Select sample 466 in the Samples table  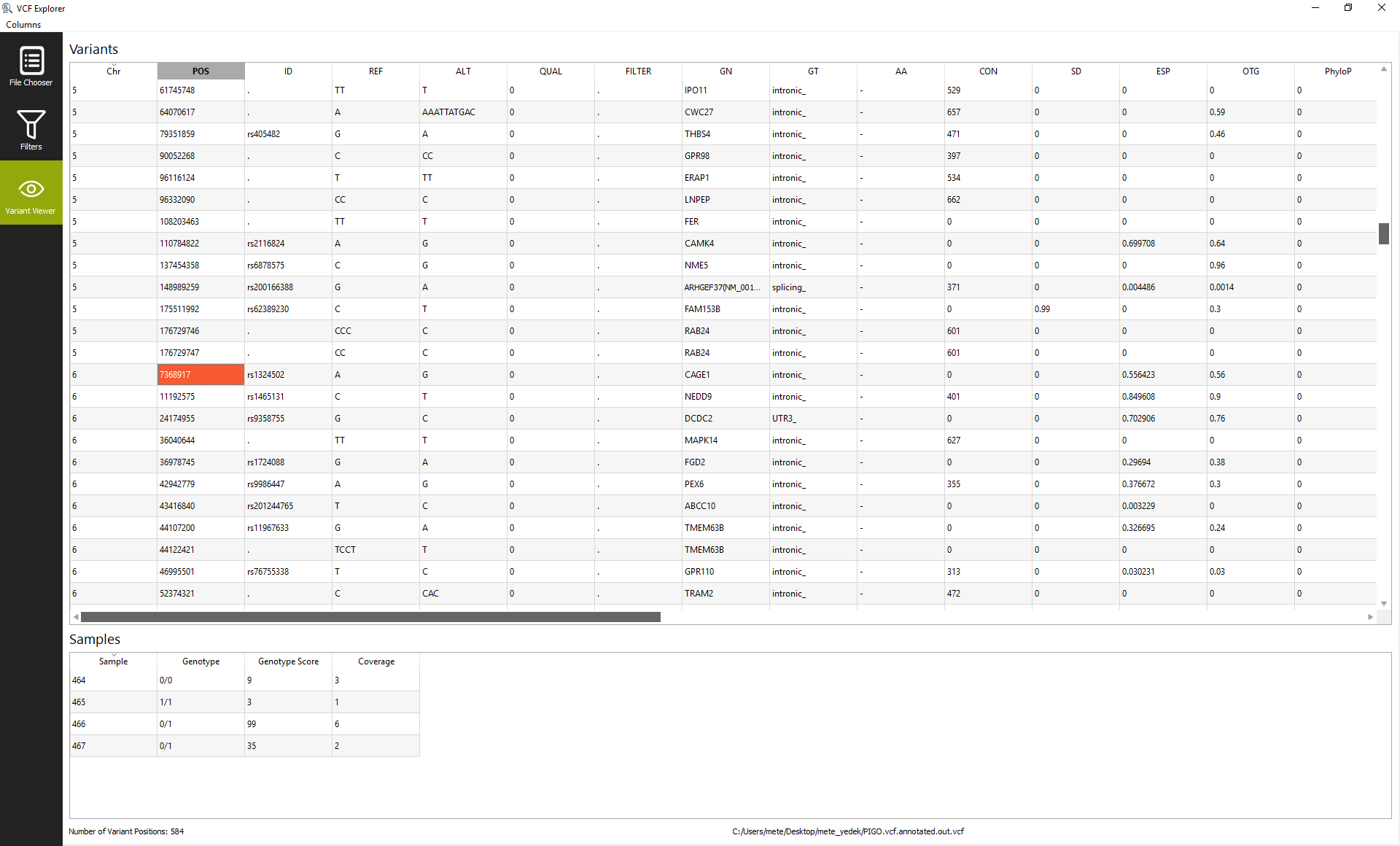[113, 723]
